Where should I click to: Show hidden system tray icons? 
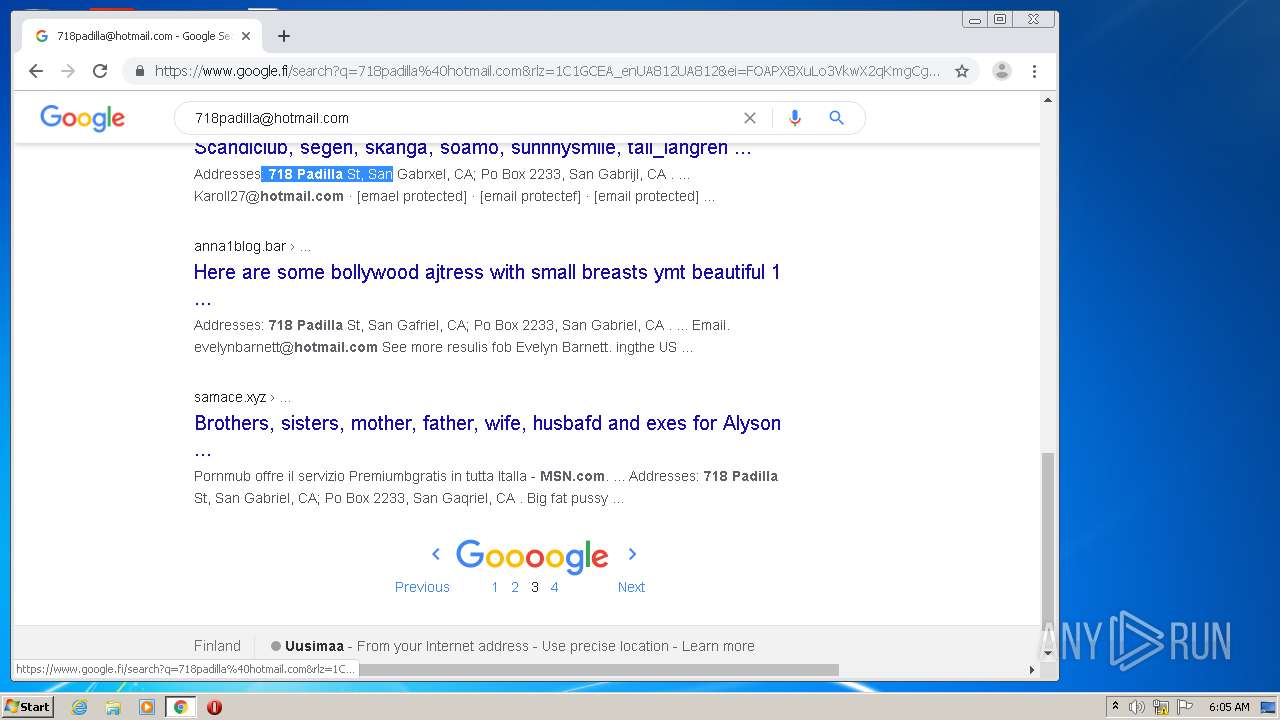point(1115,706)
